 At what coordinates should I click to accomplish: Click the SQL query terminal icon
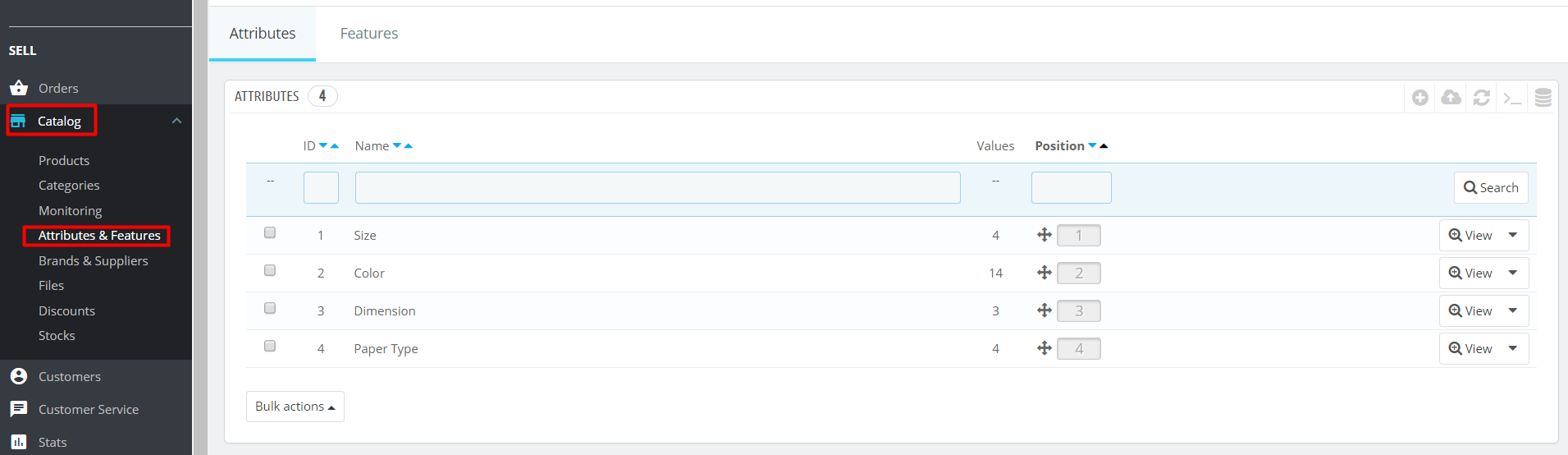1511,98
